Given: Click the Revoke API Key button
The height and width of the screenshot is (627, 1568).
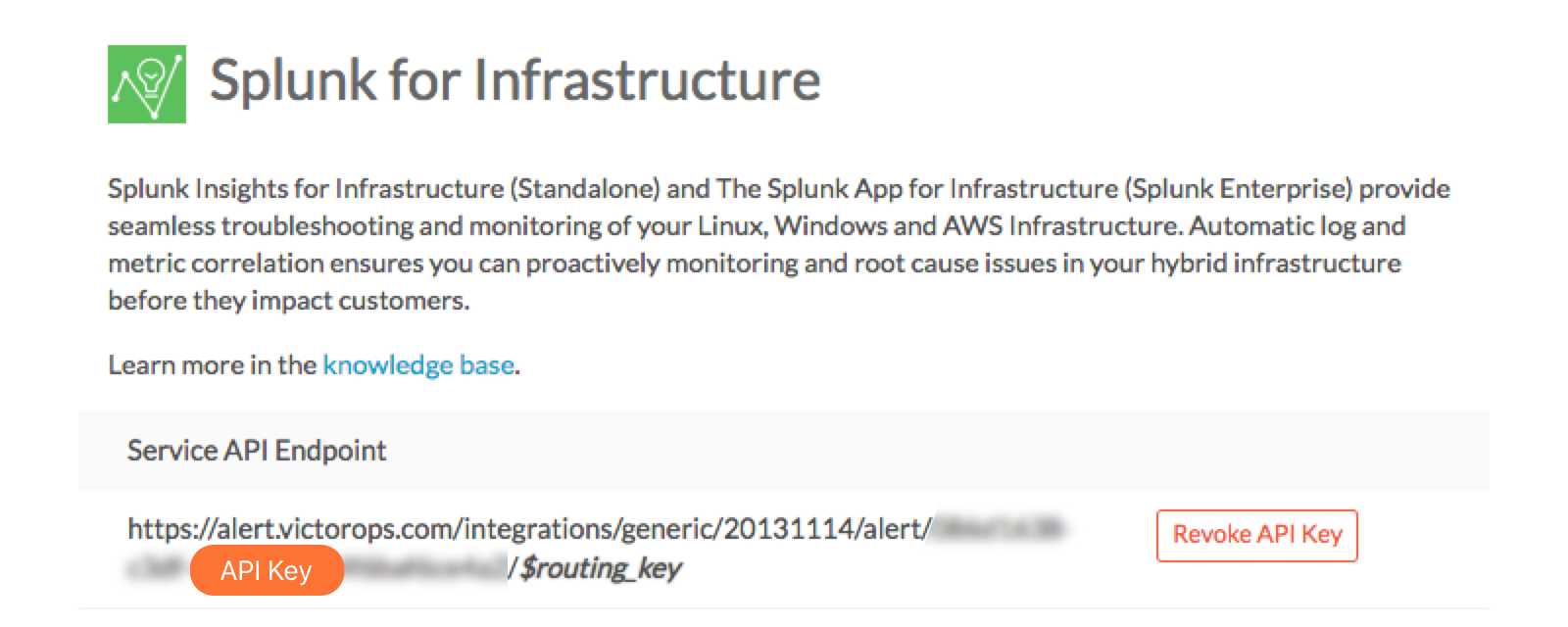Looking at the screenshot, I should tap(1256, 535).
